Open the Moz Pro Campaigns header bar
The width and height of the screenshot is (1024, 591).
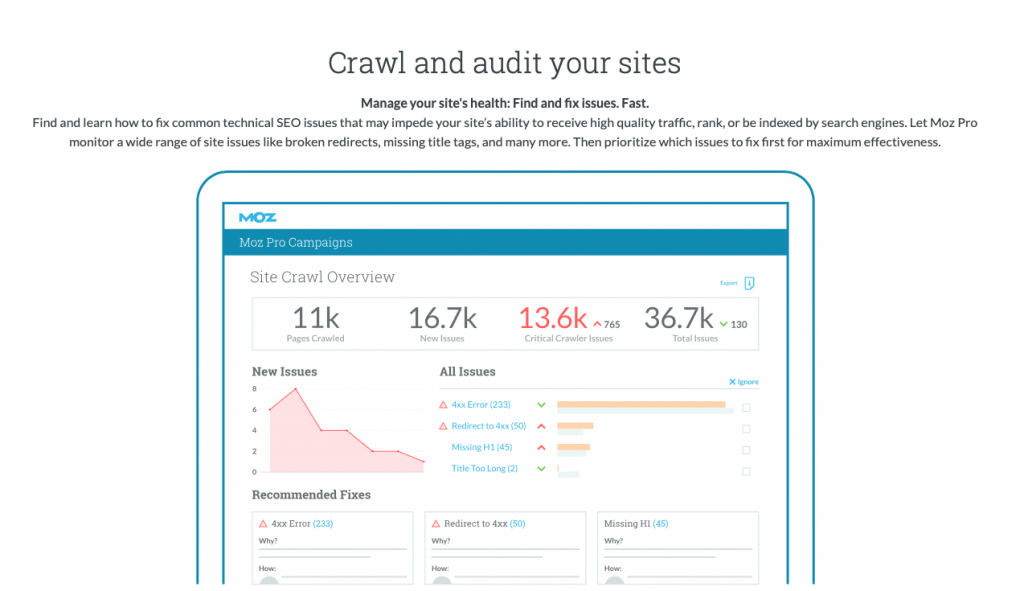coord(505,242)
